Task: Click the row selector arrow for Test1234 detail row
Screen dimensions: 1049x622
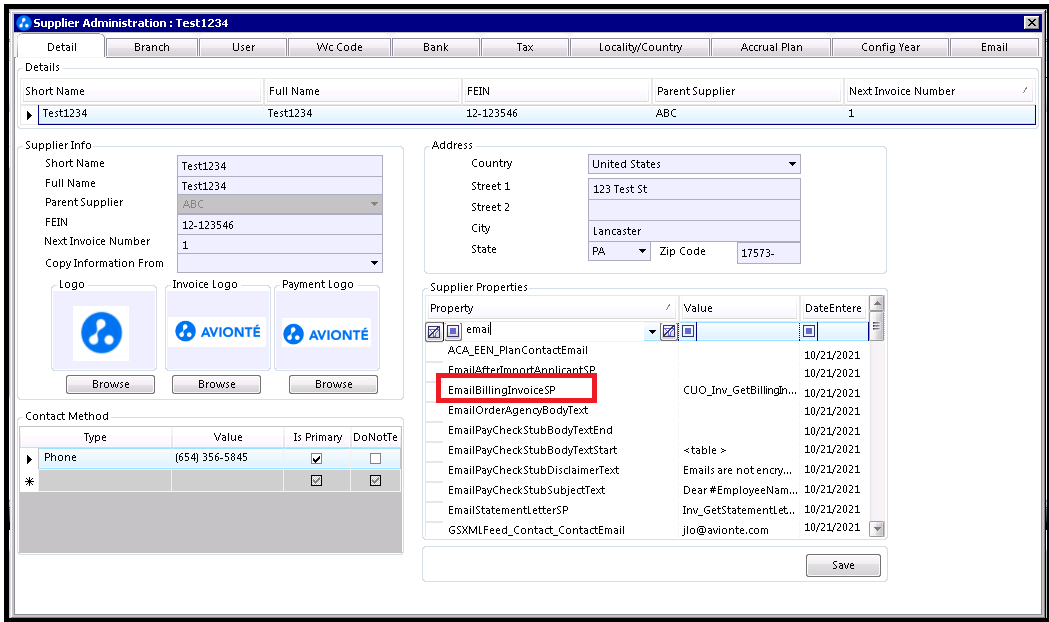Action: coord(29,114)
